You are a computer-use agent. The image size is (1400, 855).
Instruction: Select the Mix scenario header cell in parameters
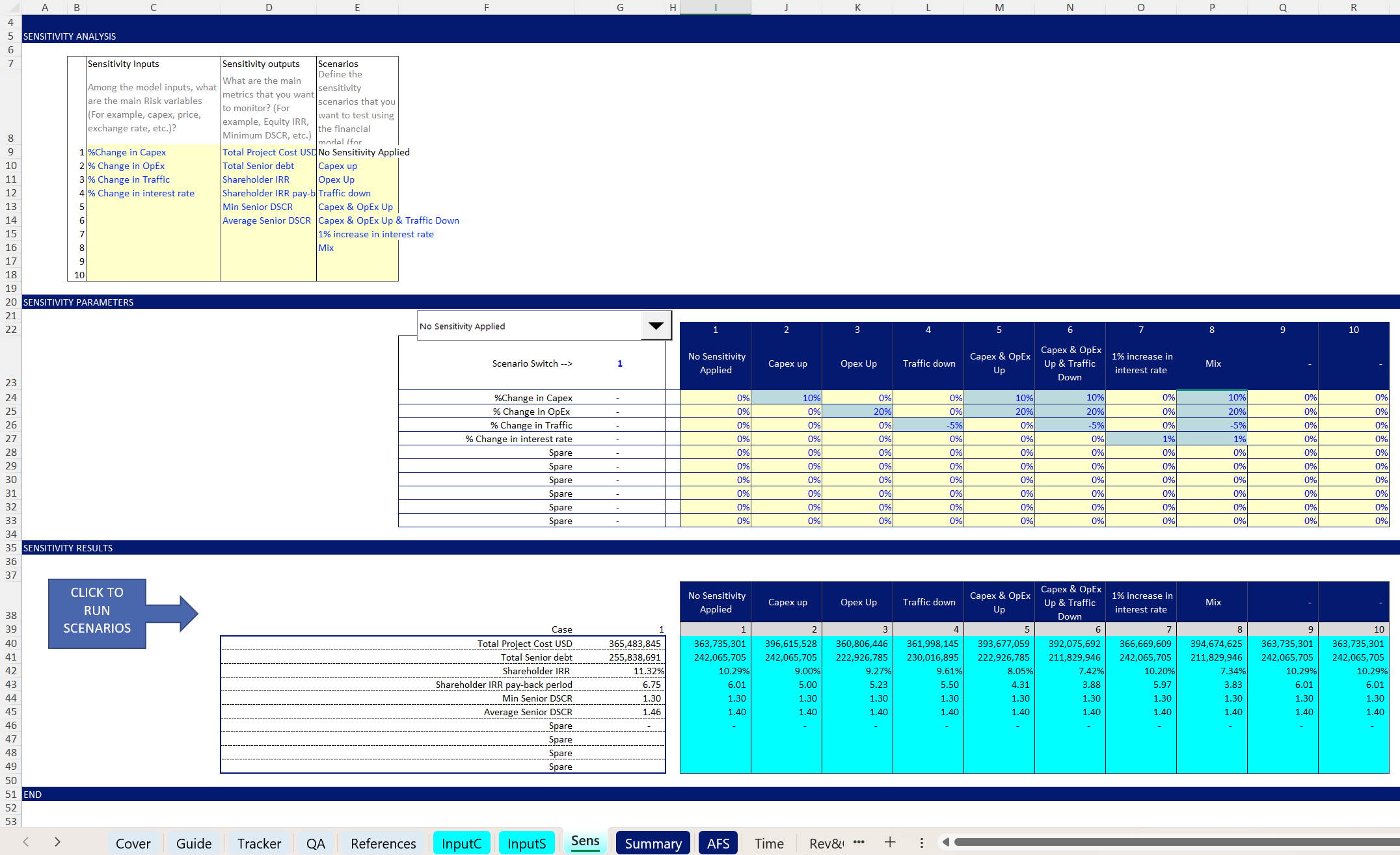click(1212, 363)
